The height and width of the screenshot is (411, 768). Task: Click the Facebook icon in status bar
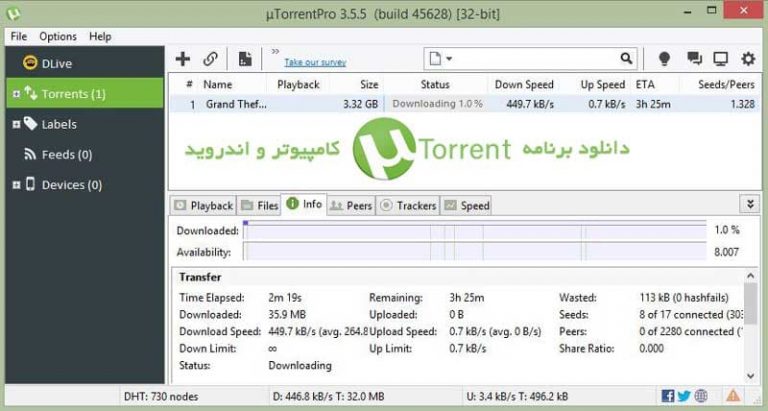point(668,395)
